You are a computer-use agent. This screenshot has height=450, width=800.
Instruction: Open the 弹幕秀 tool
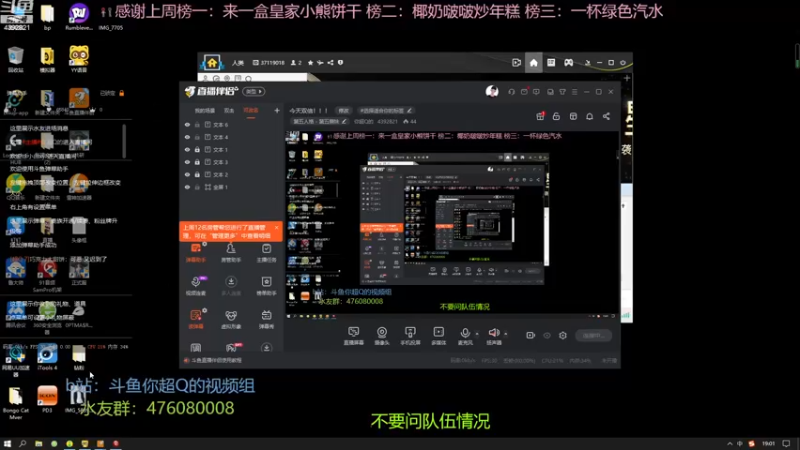(266, 319)
